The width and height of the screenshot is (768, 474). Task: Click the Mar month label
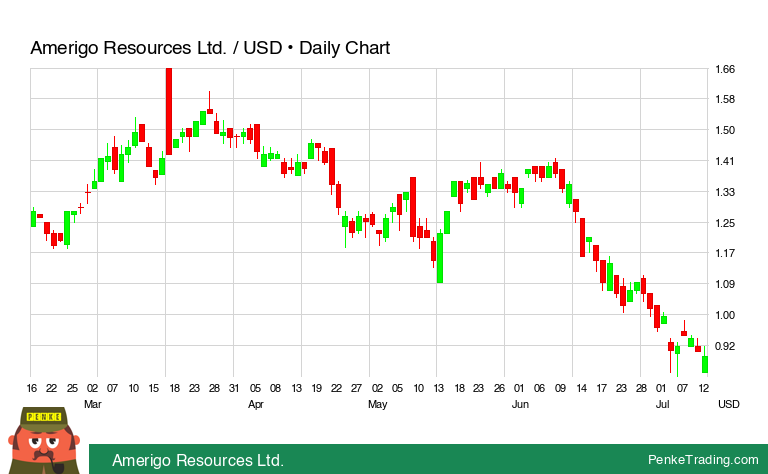pyautogui.click(x=93, y=404)
